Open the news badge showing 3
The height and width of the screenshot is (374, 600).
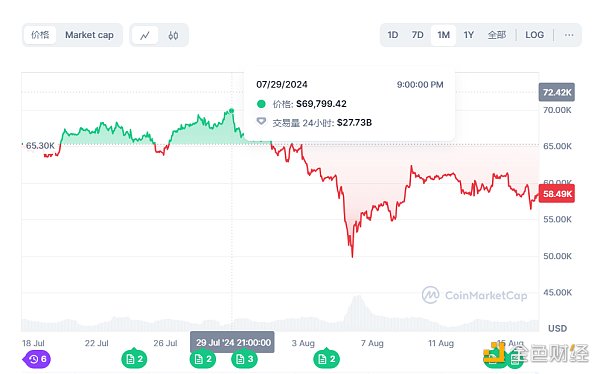(244, 359)
